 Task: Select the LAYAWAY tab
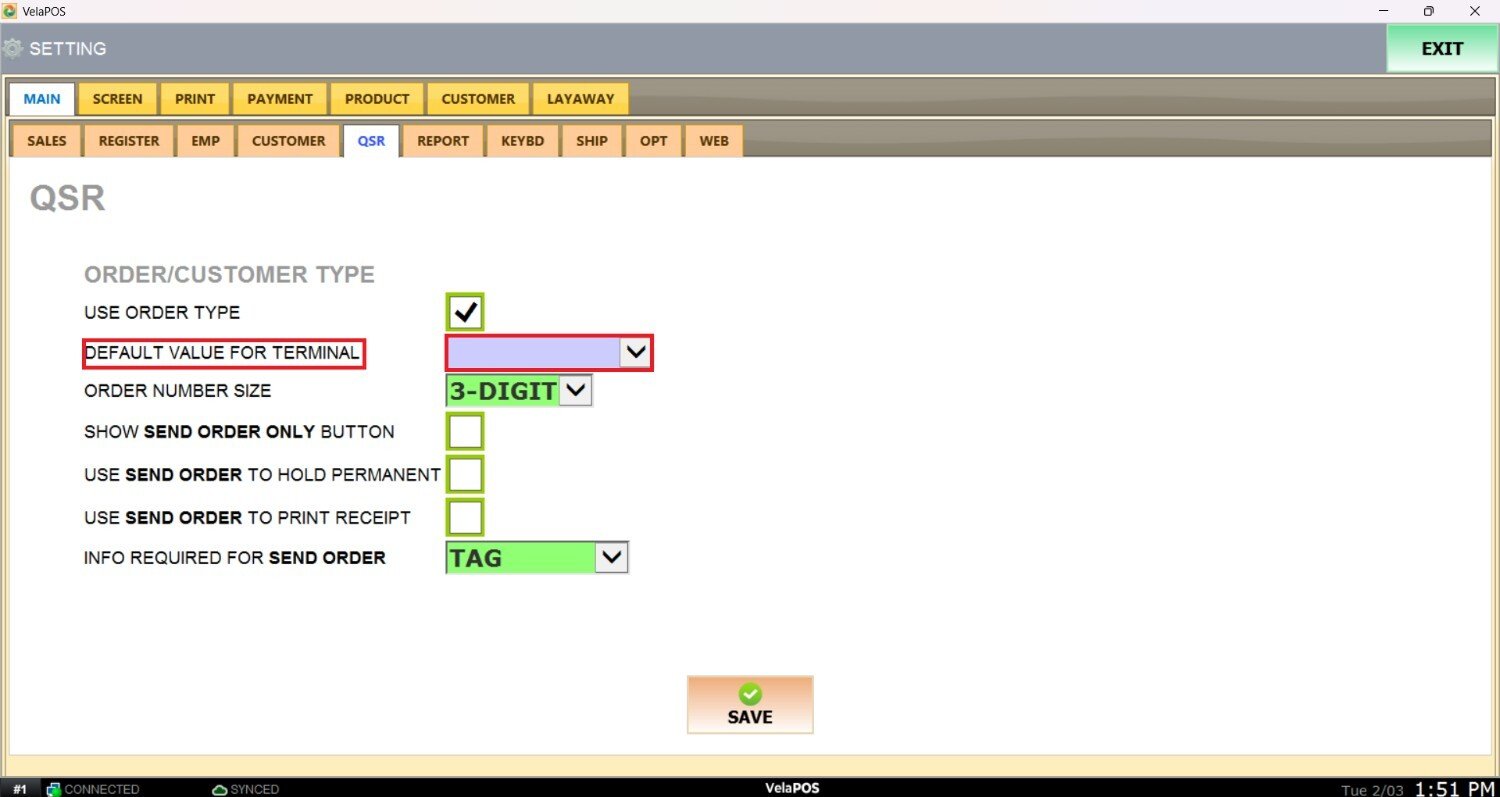pos(580,99)
